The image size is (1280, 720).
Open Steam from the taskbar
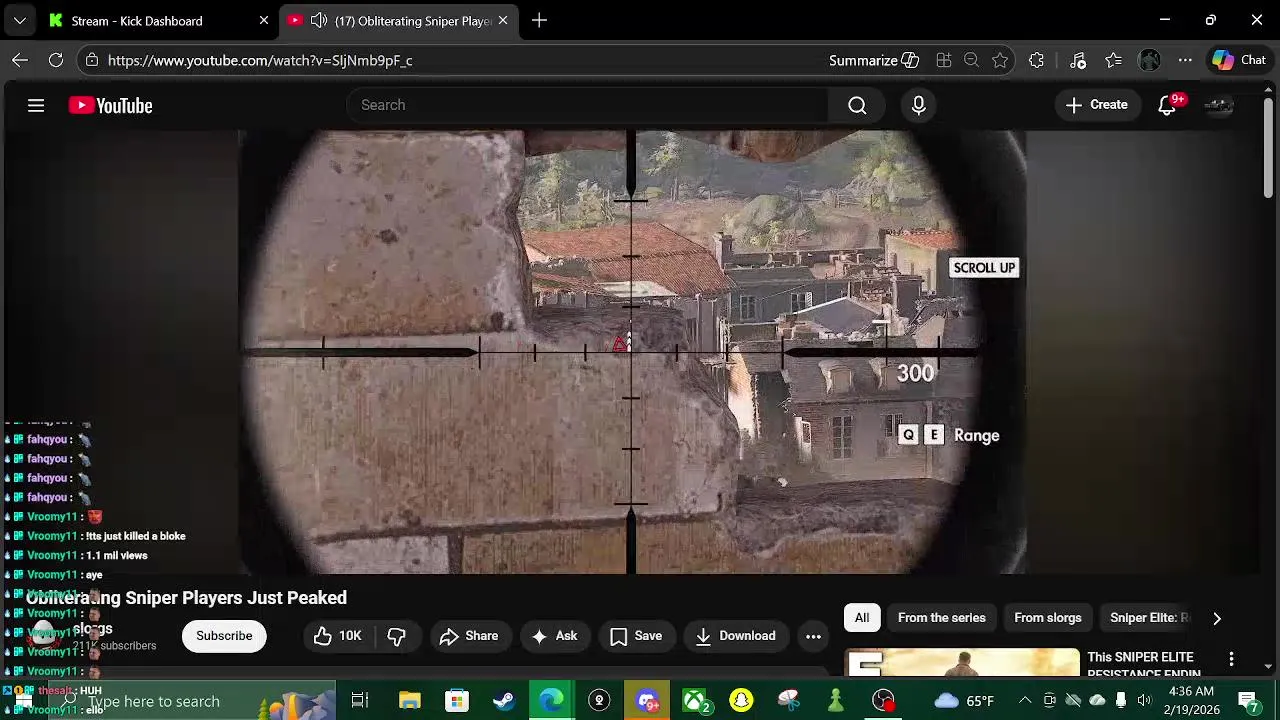(504, 701)
